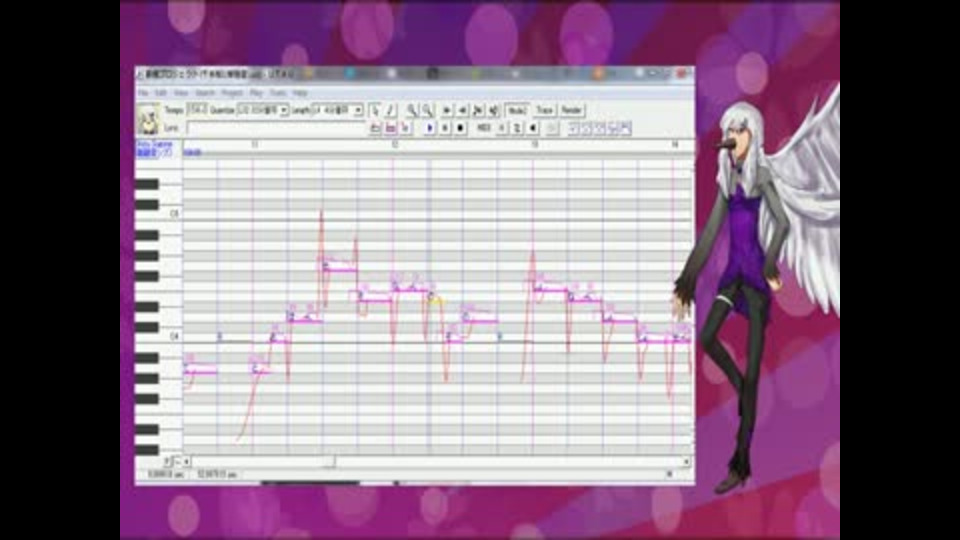Screen dimensions: 960x540
Task: Open the Length dropdown
Action: [x=358, y=111]
